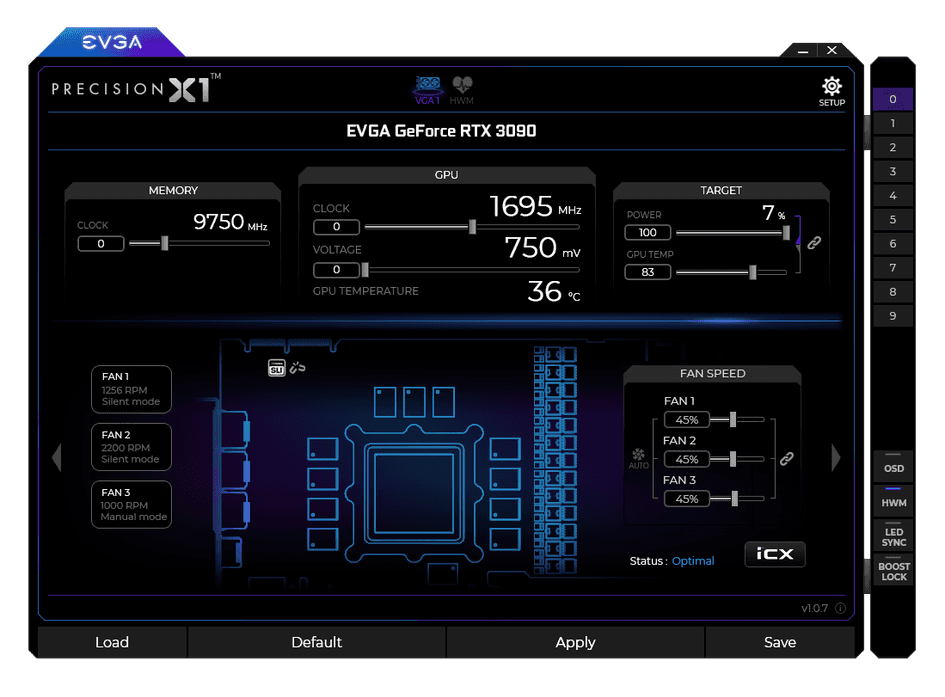Viewport: 945px width, 697px height.
Task: Select profile slot 5 in the sidebar
Action: [x=892, y=219]
